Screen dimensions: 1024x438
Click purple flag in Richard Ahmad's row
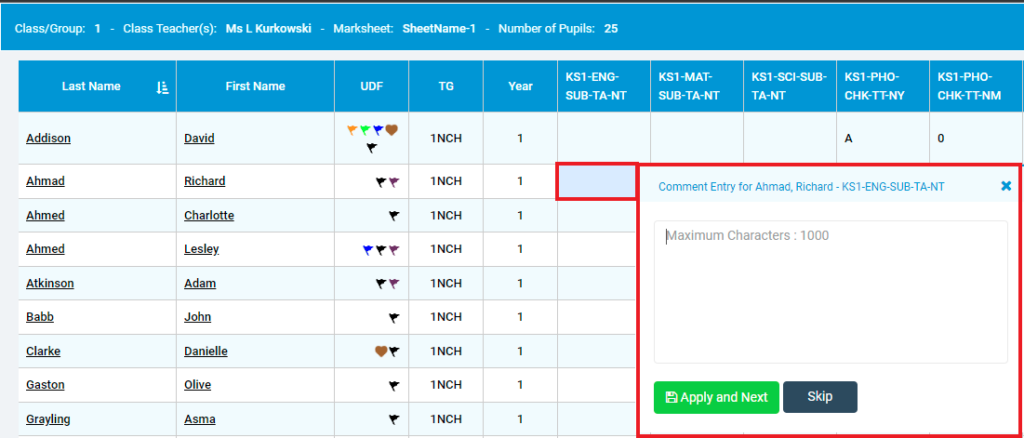[393, 181]
